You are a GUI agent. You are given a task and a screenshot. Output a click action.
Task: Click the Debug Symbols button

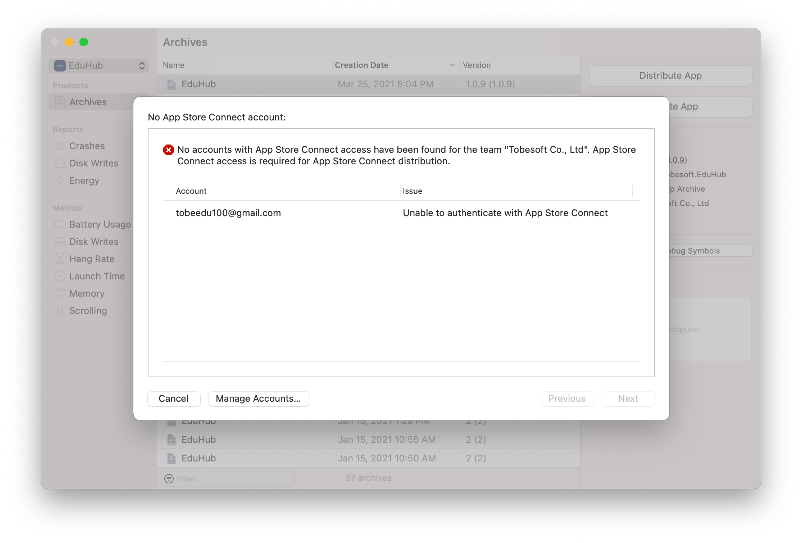(710, 251)
